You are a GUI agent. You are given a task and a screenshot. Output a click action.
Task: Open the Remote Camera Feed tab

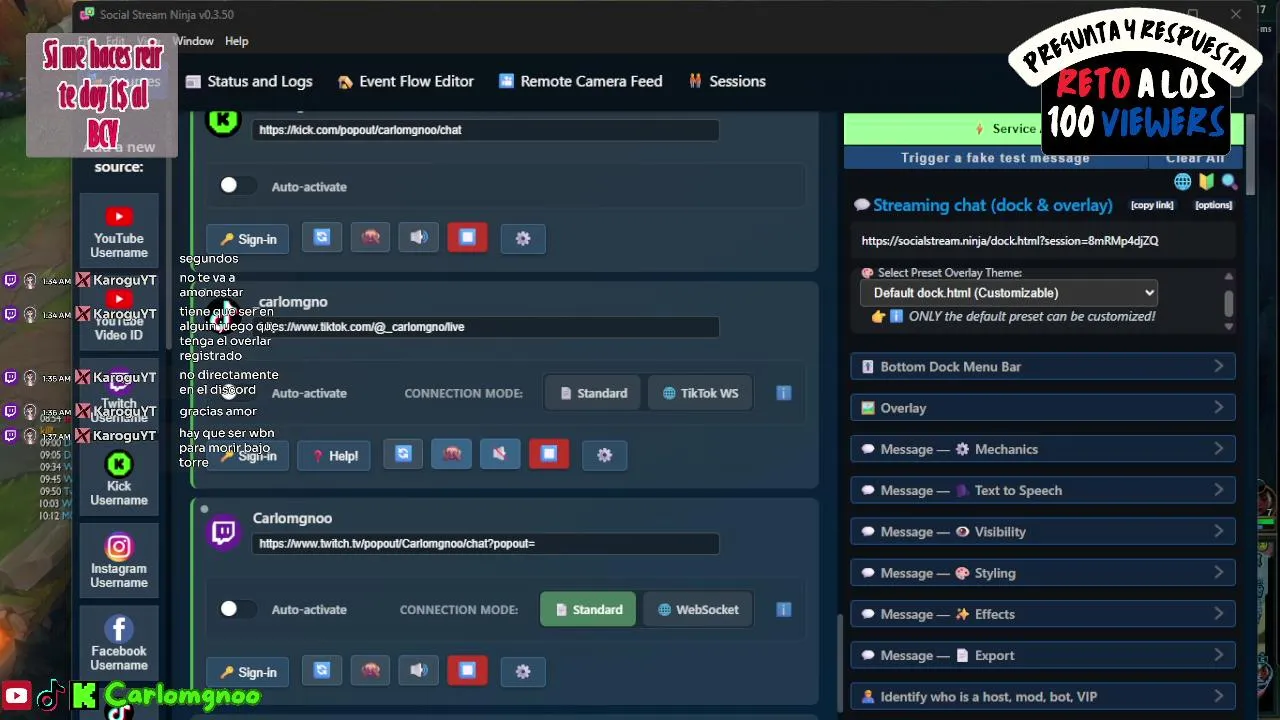tap(581, 81)
